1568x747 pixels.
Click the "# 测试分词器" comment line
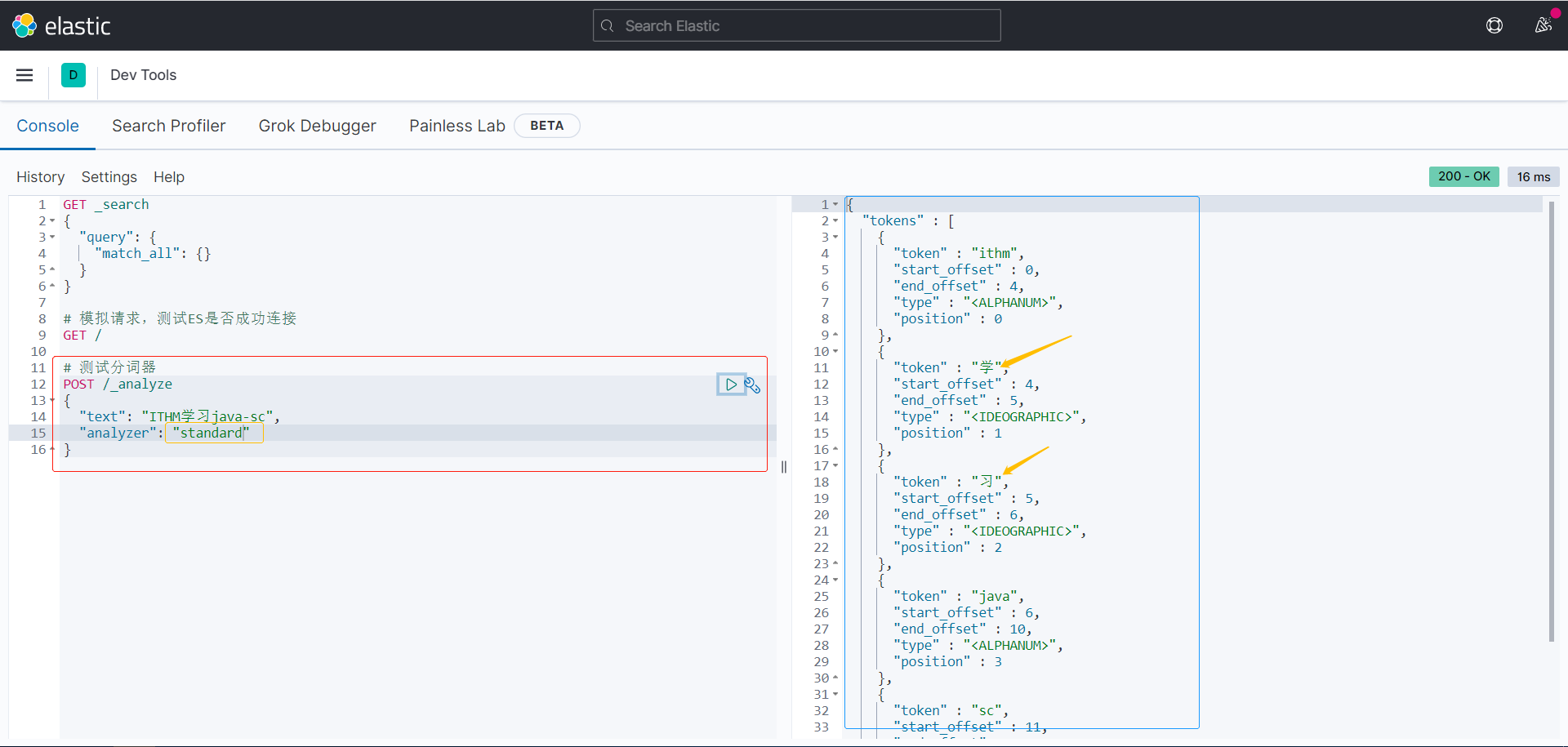pos(109,368)
